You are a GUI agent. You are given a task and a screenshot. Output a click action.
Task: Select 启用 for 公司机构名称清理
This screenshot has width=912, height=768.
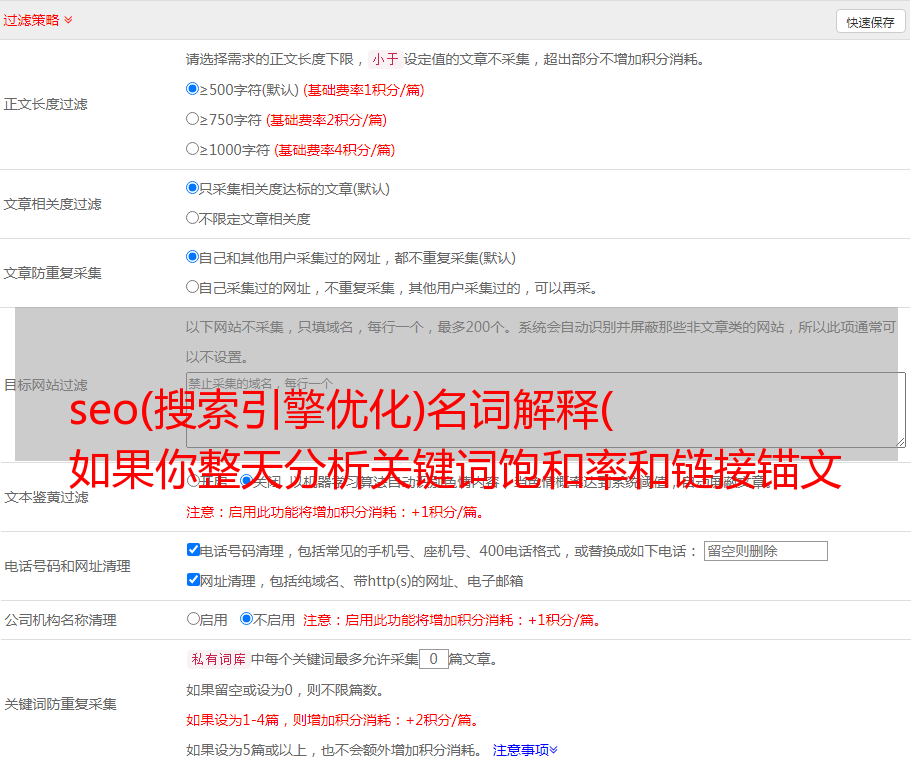click(193, 619)
